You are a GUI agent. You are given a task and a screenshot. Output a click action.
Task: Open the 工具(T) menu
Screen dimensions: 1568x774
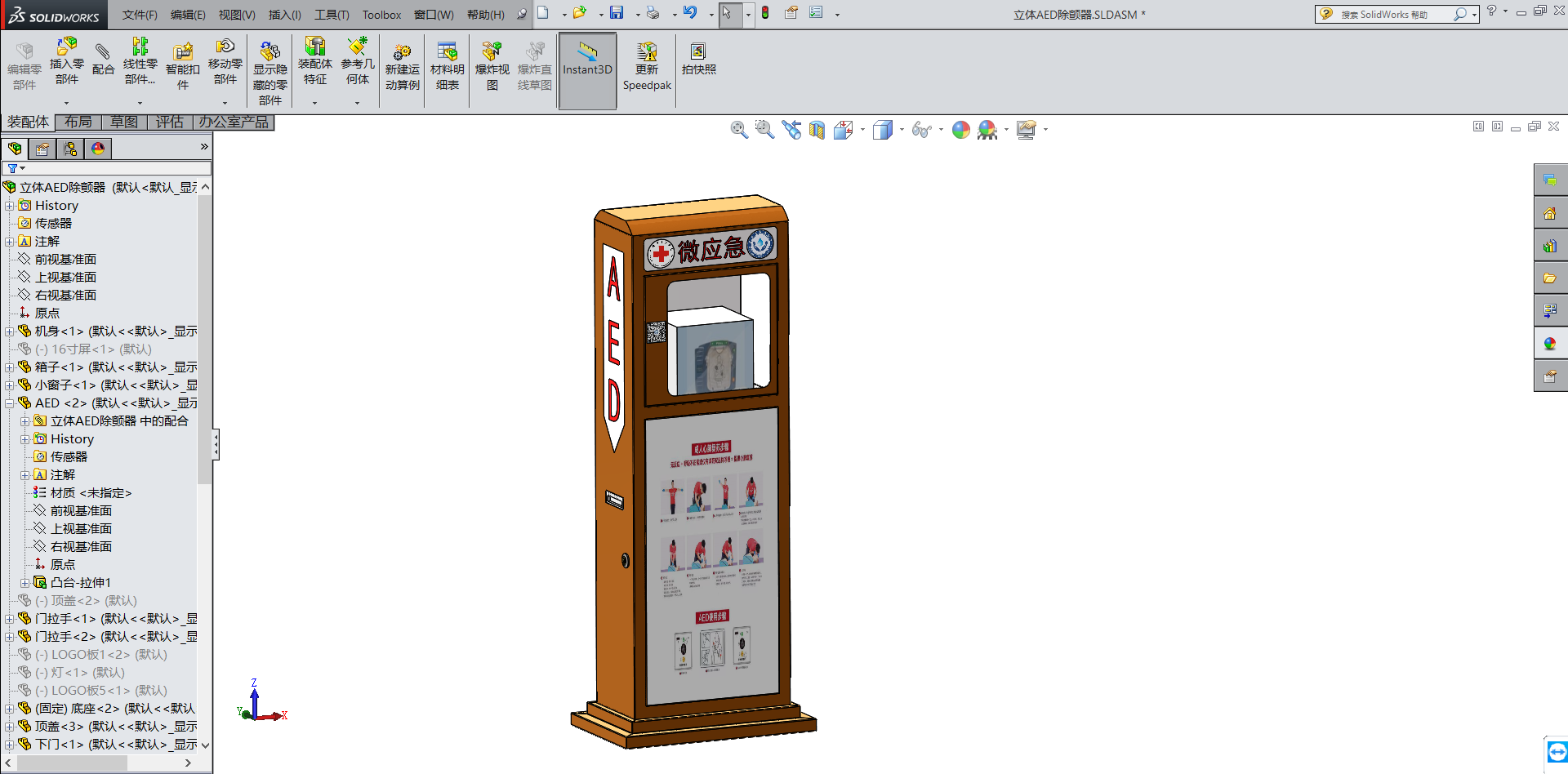[332, 15]
